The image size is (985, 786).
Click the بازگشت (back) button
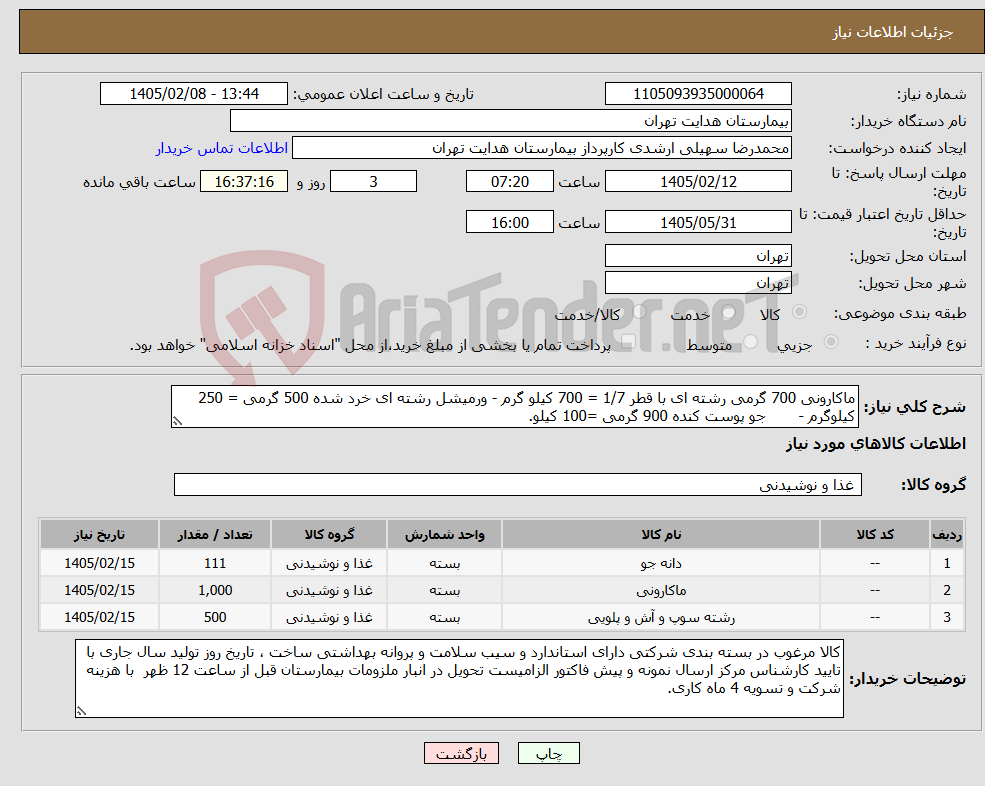click(461, 753)
